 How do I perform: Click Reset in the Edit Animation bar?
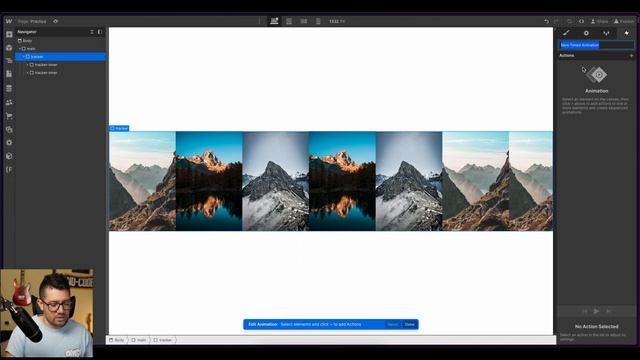coord(393,324)
